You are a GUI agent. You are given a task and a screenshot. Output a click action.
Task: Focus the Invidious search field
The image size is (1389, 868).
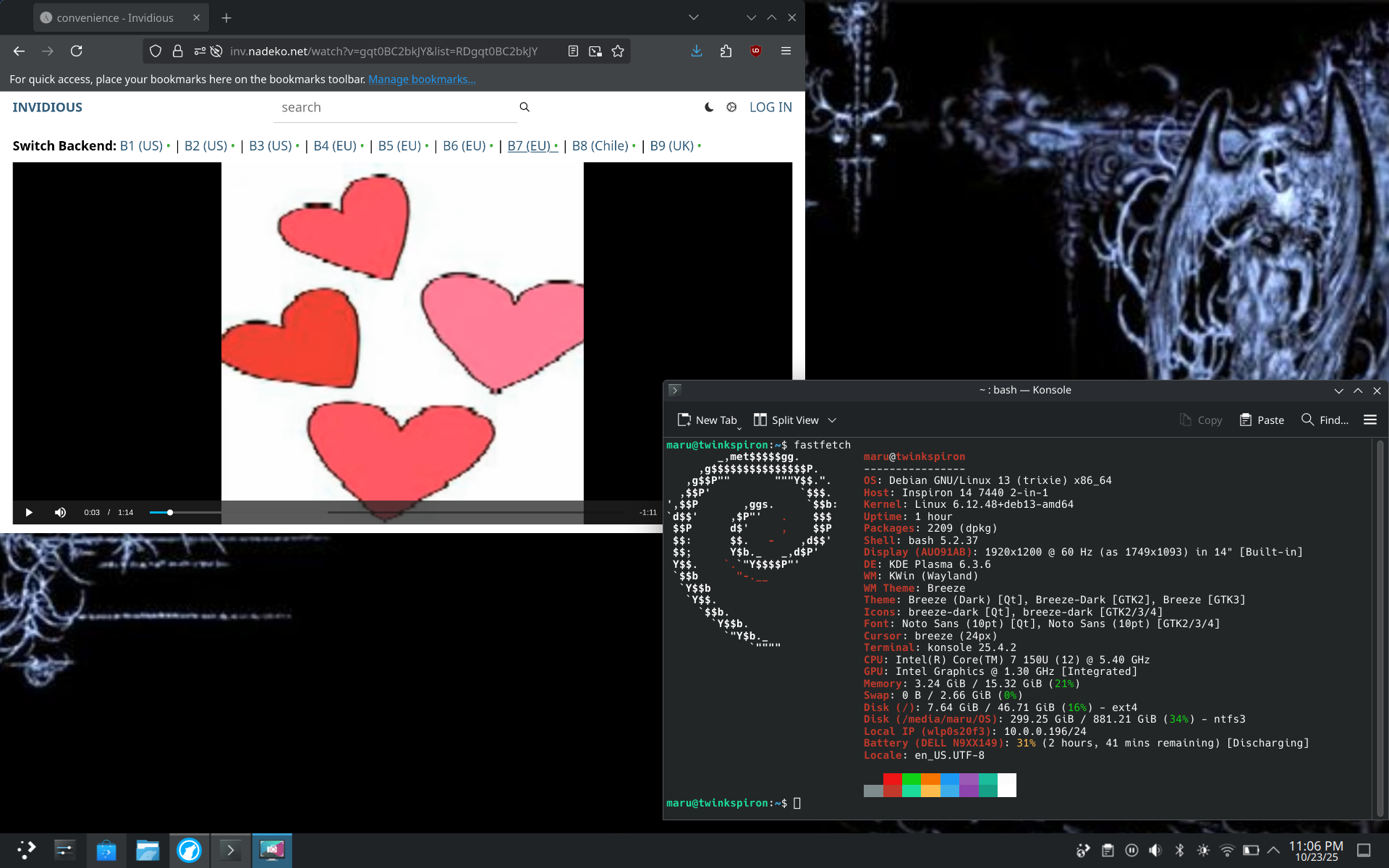pos(396,107)
